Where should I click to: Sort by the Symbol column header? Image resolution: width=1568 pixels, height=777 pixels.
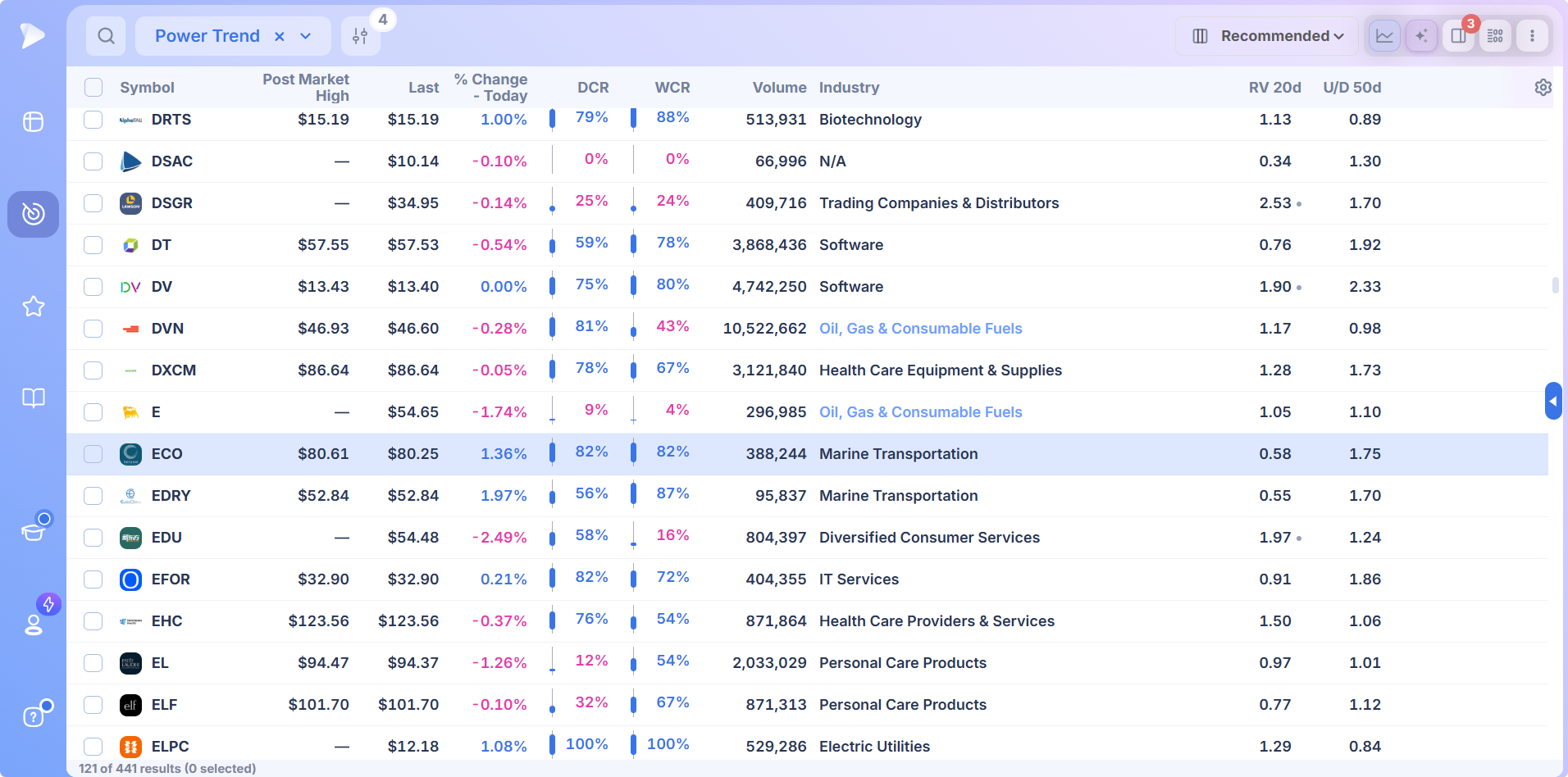[147, 88]
